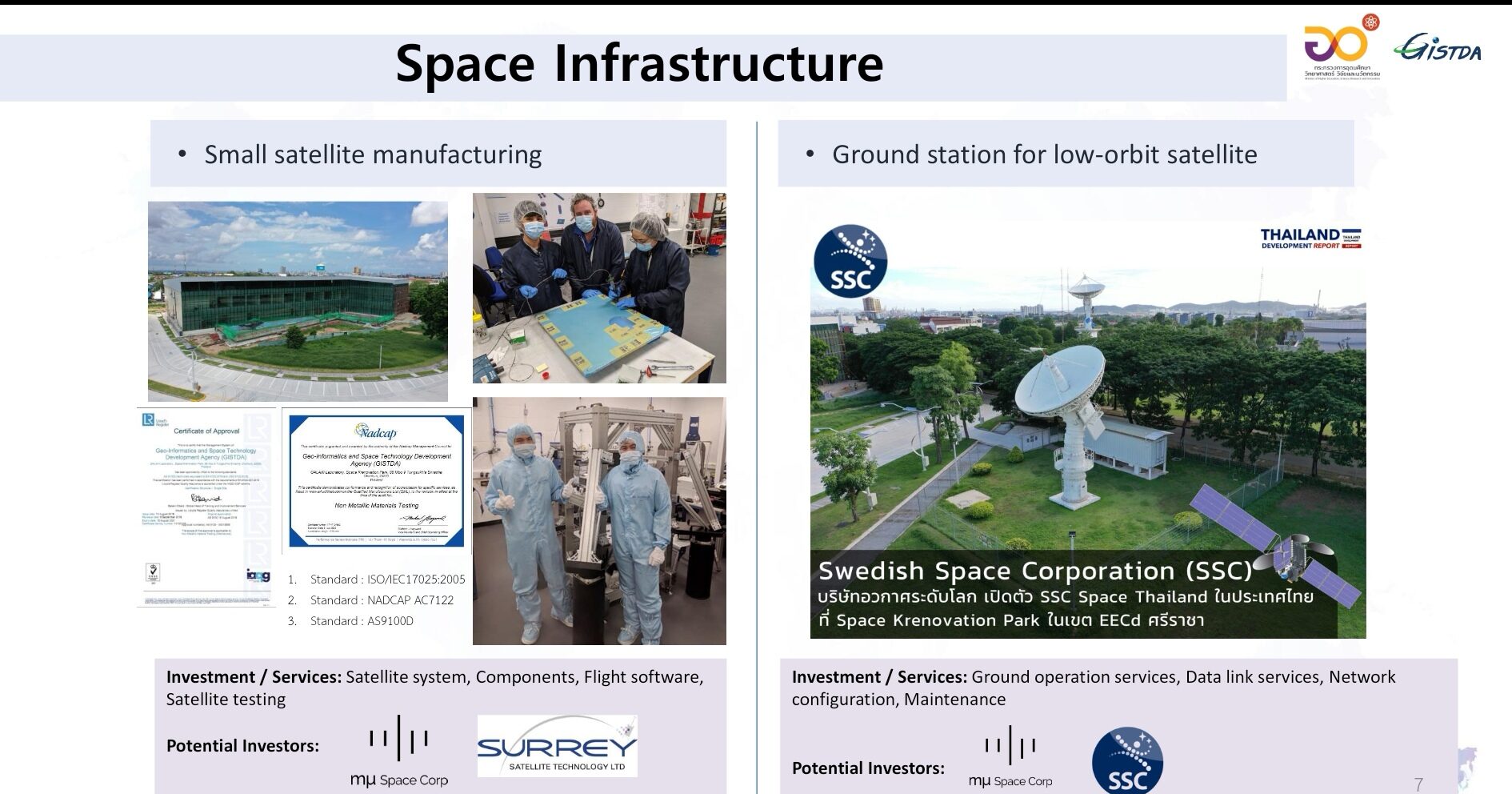Image resolution: width=1512 pixels, height=794 pixels.
Task: Open photo of three technicians at workbench
Action: 599,288
